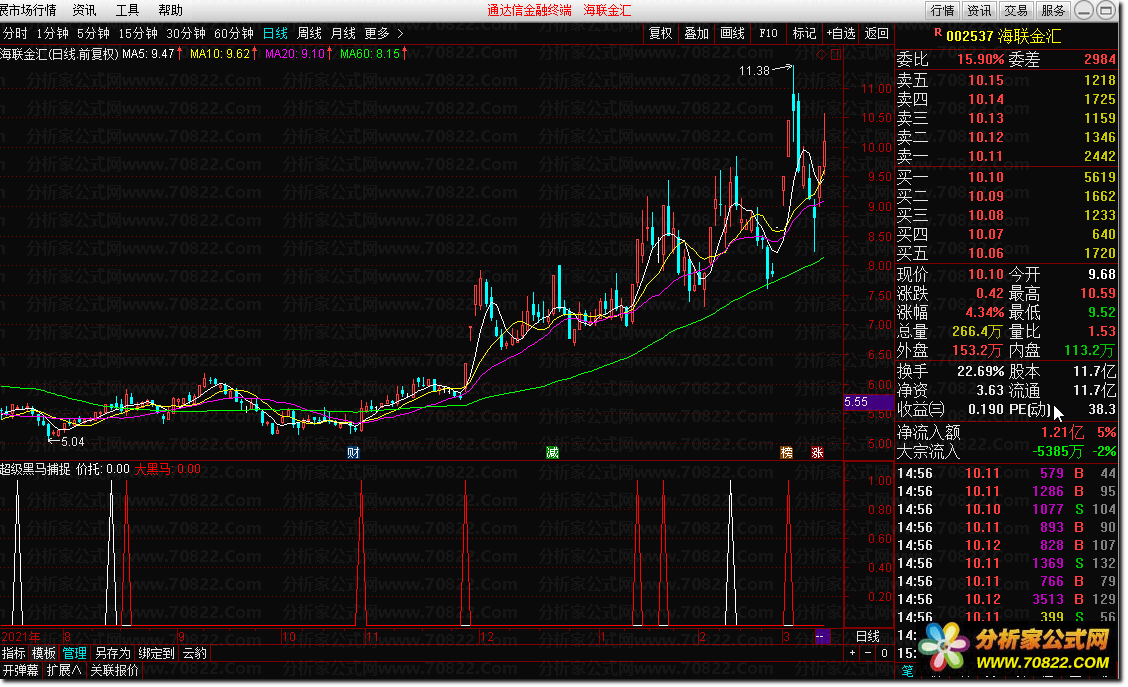This screenshot has width=1128, height=687.
Task: Click the 大黑马: 0.00 label
Action: tap(168, 469)
